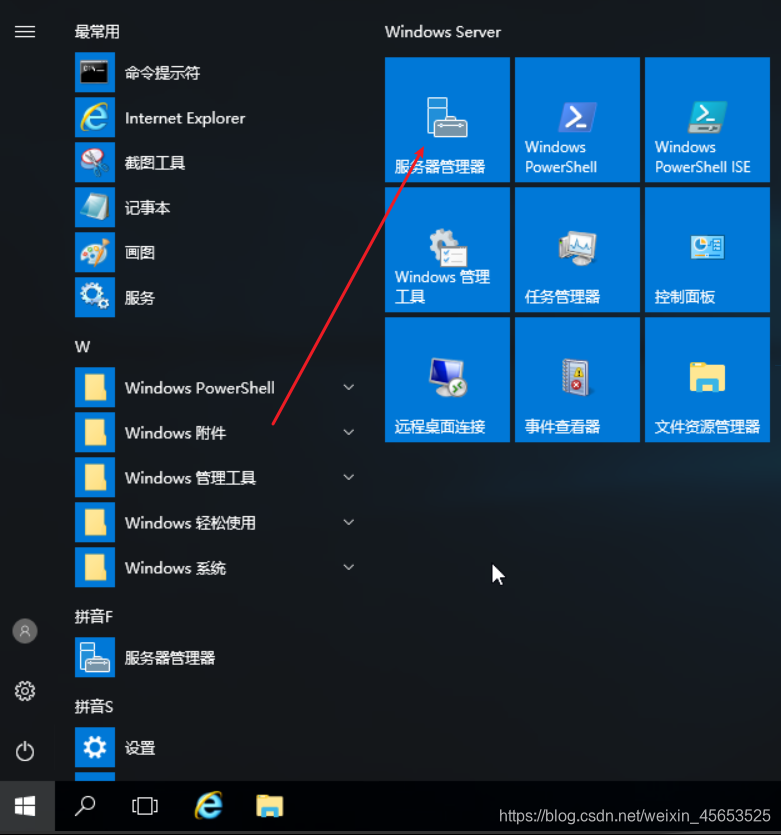
Task: Open the Windows 管理工具 tile
Action: (447, 250)
